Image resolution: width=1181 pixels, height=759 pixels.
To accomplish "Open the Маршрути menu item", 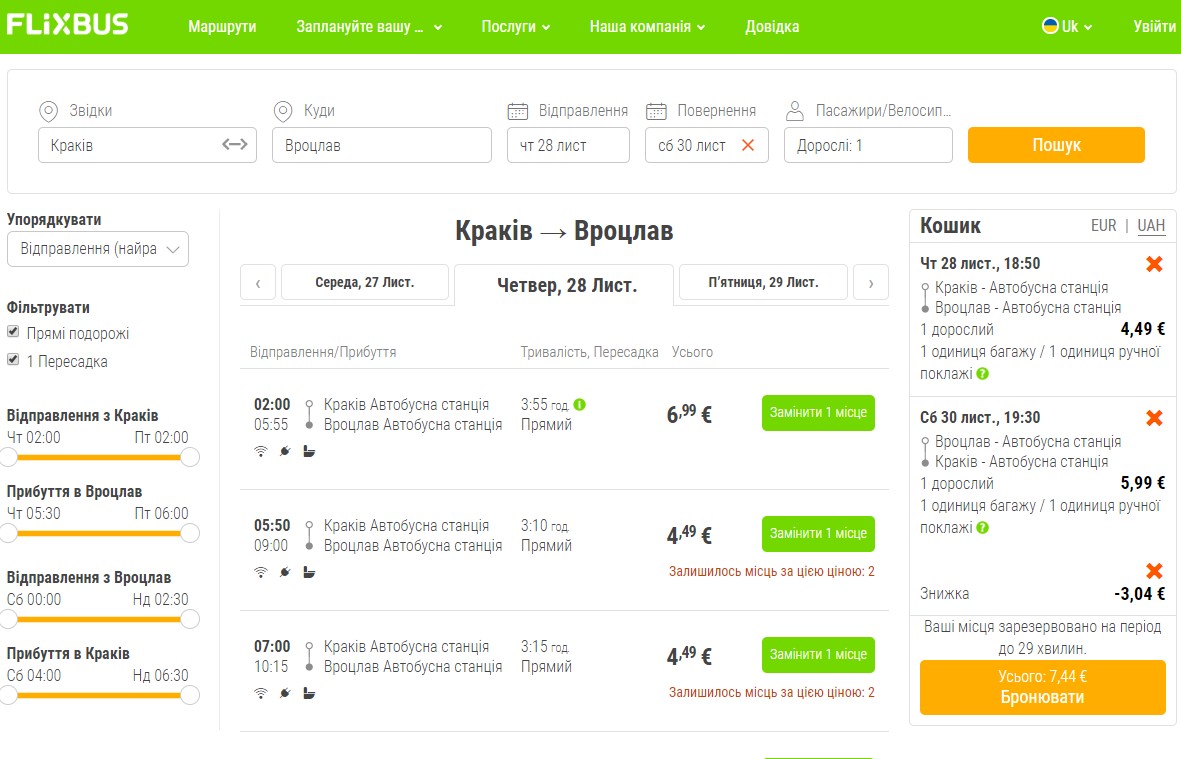I will (x=222, y=26).
